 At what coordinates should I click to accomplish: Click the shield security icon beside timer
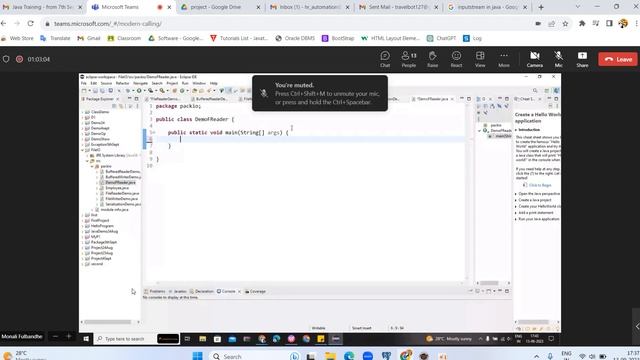click(6, 59)
